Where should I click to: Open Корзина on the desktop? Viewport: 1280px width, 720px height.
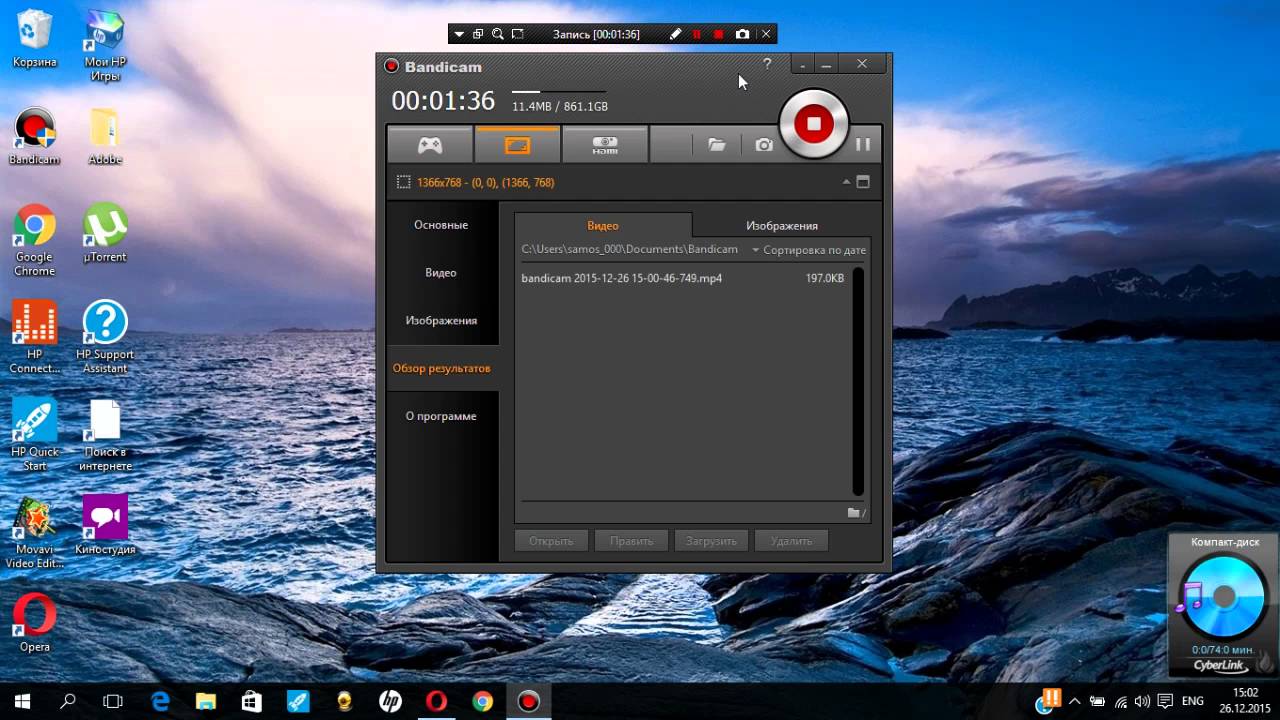[35, 40]
